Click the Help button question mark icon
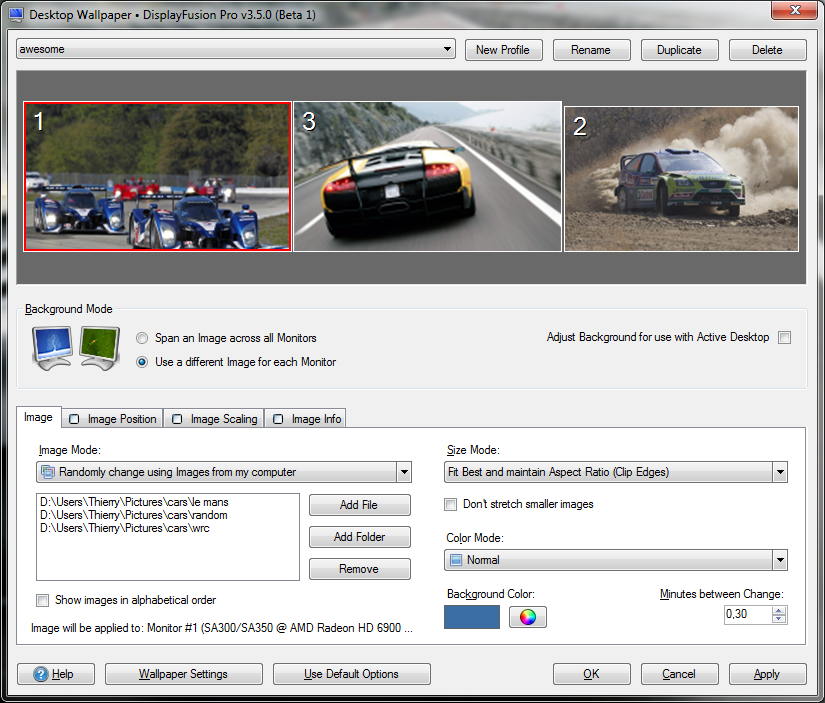Screen dimensions: 825x703 [41, 674]
